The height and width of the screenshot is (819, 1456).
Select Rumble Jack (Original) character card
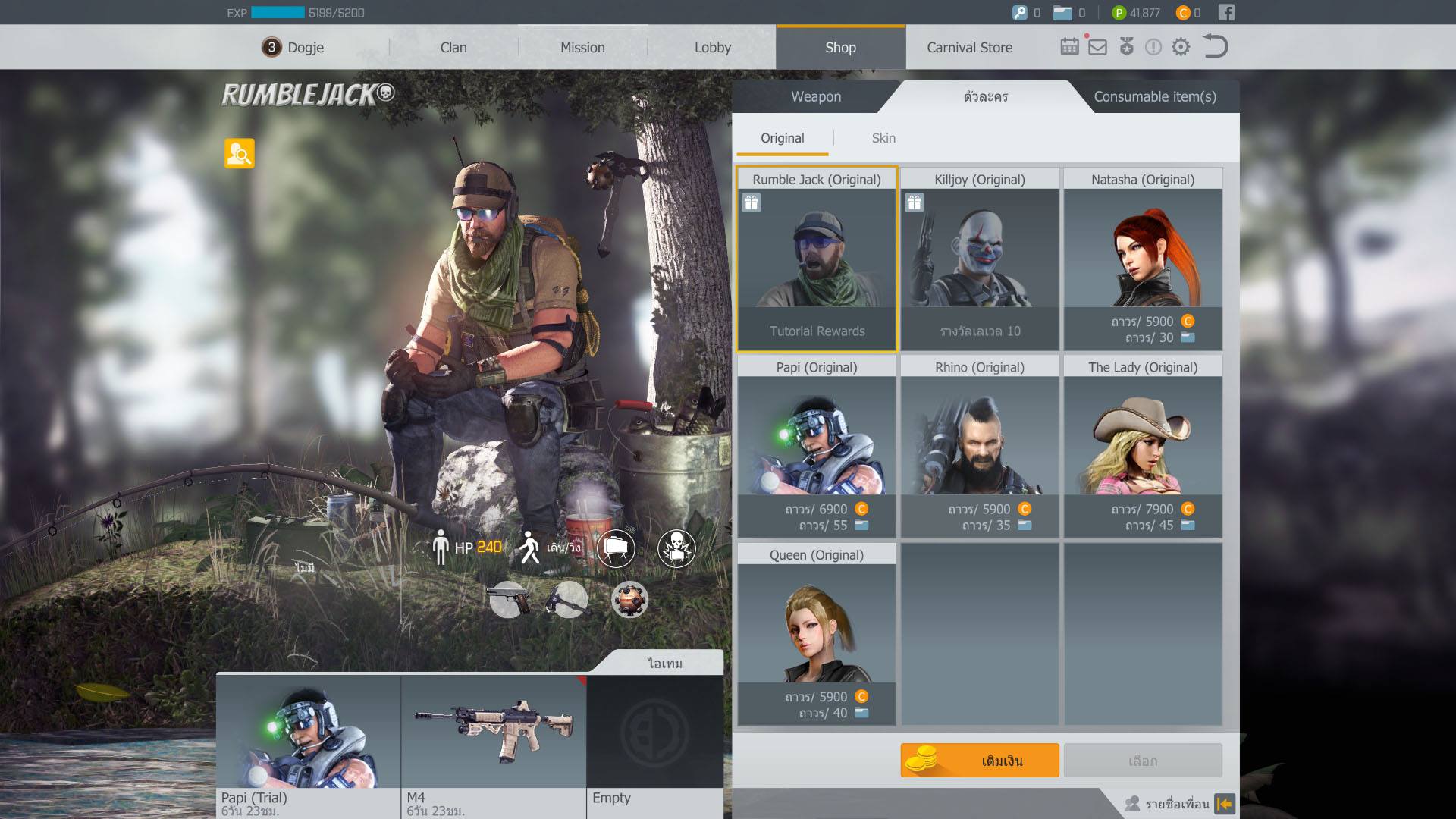pos(817,259)
